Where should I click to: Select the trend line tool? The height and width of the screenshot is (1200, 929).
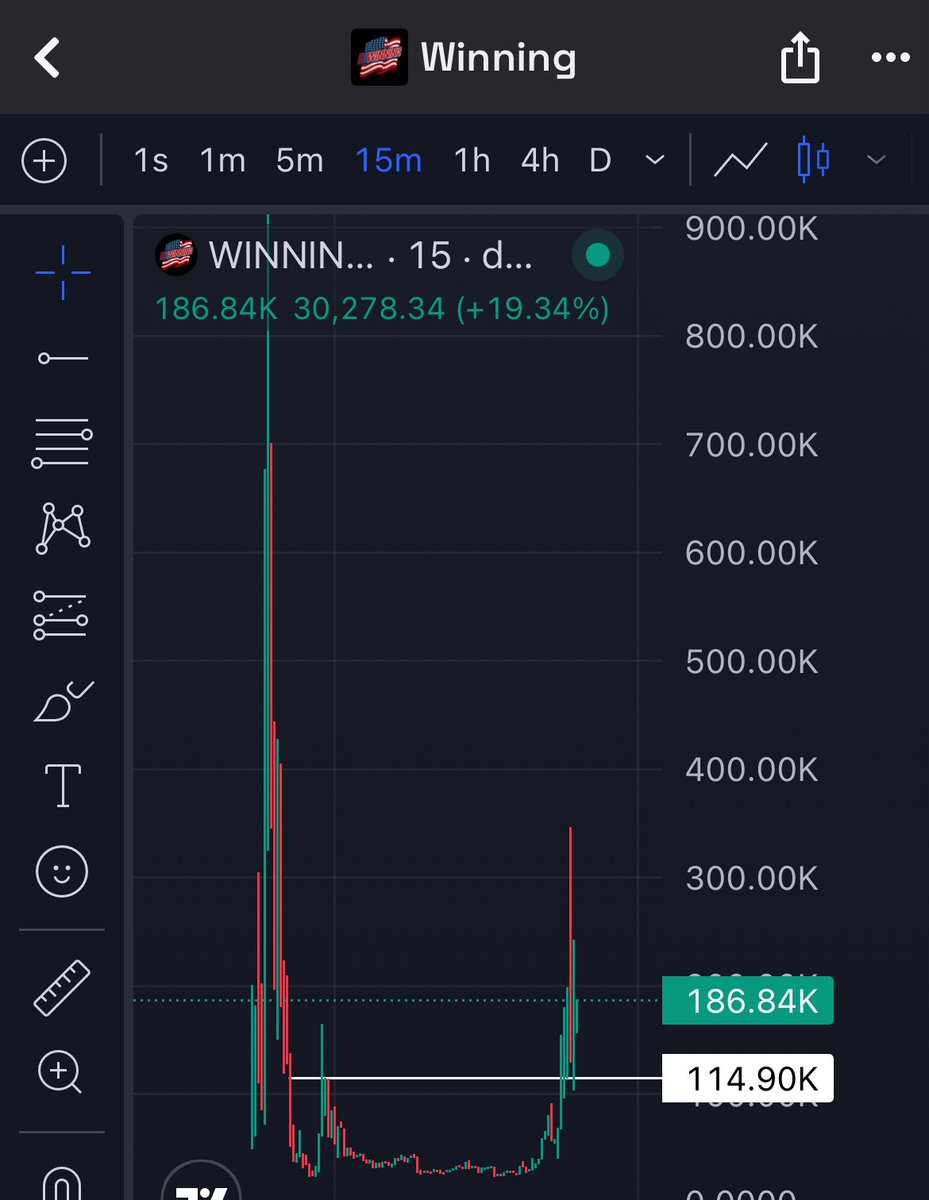(x=62, y=358)
